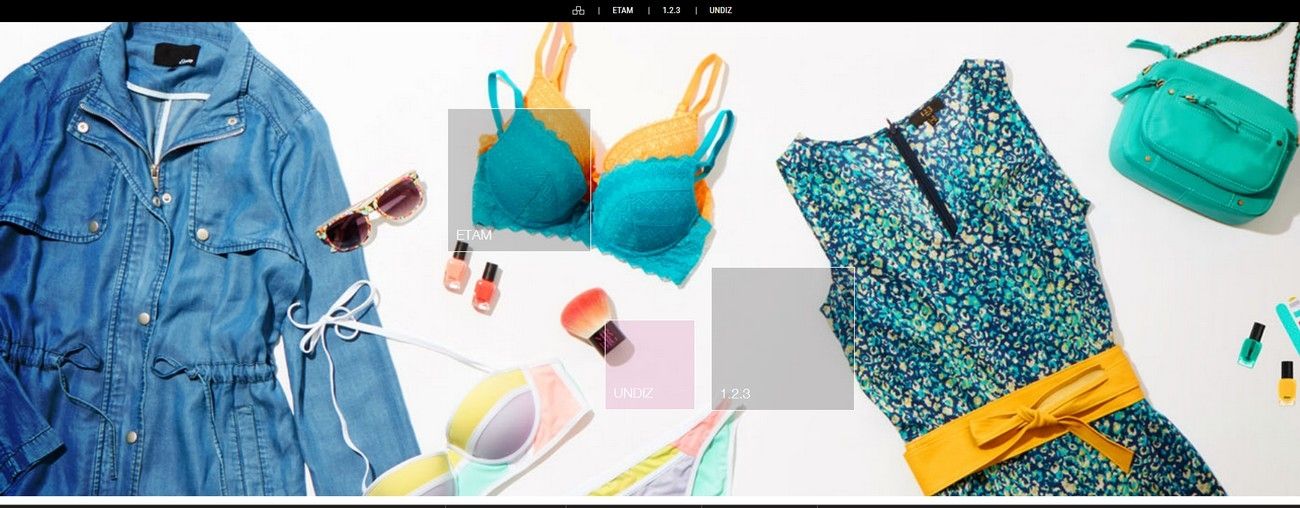
Task: Open the UNDIZ link in the top bar
Action: 720,11
